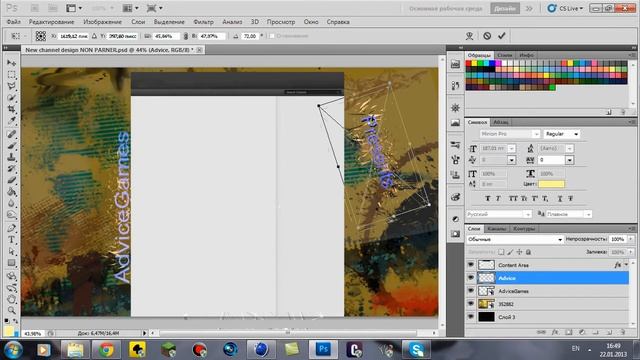Hide the Content Area layer
640x360 pixels.
(471, 265)
